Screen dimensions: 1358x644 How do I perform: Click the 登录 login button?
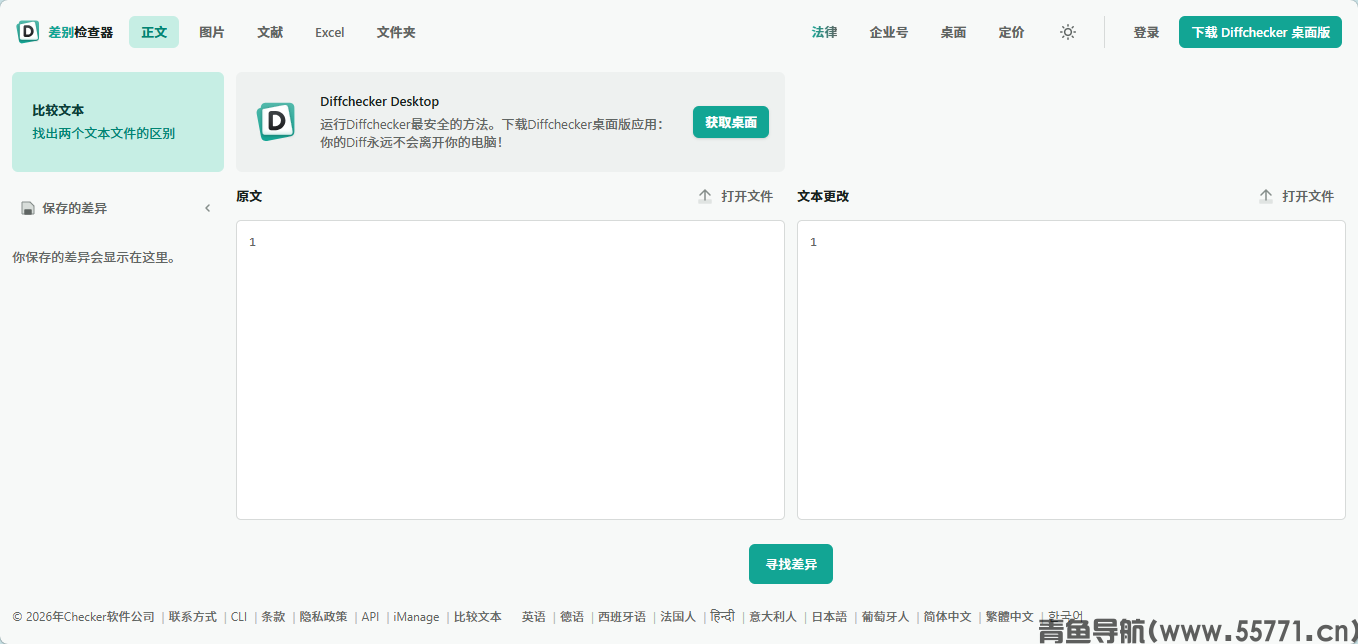point(1146,32)
